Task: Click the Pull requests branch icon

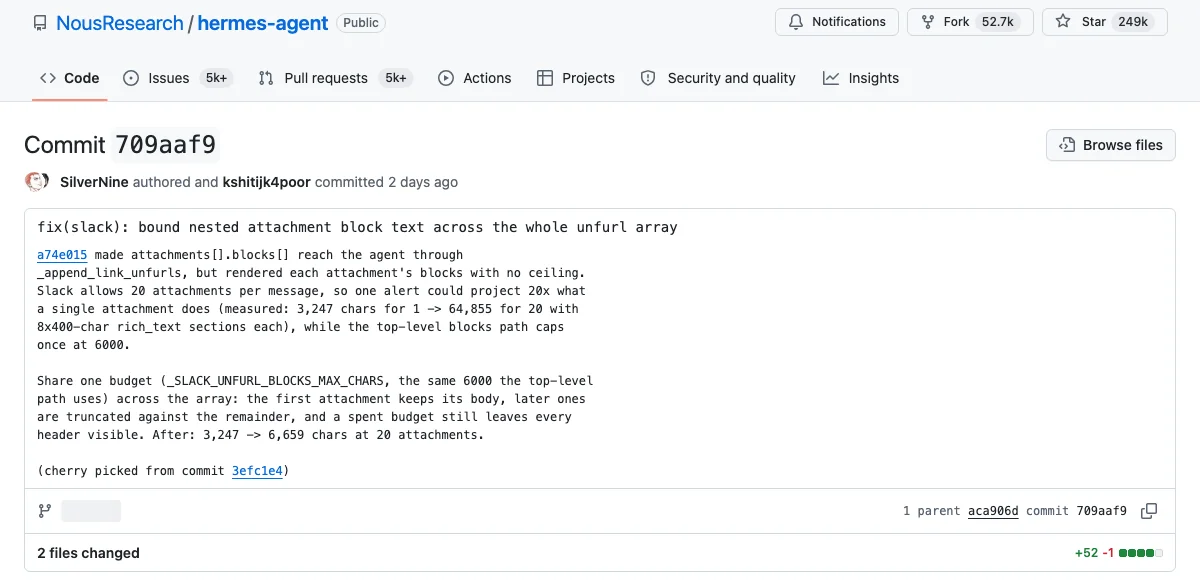Action: tap(266, 78)
